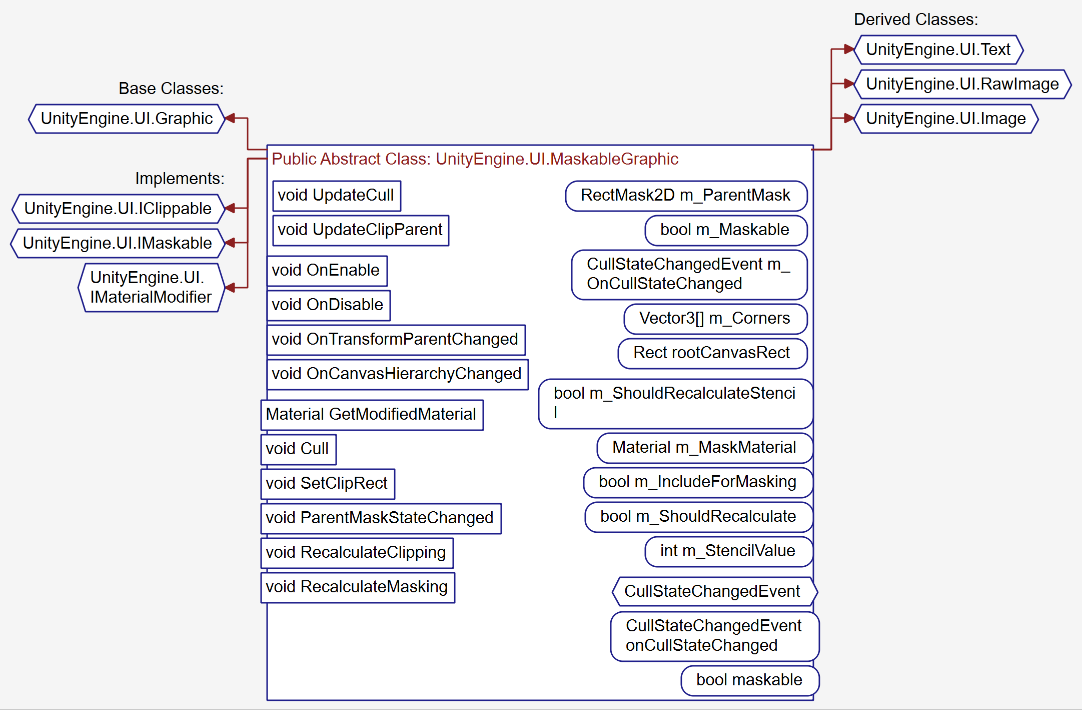Select the UnityEngine.UI.IClippable interface node

pyautogui.click(x=118, y=208)
